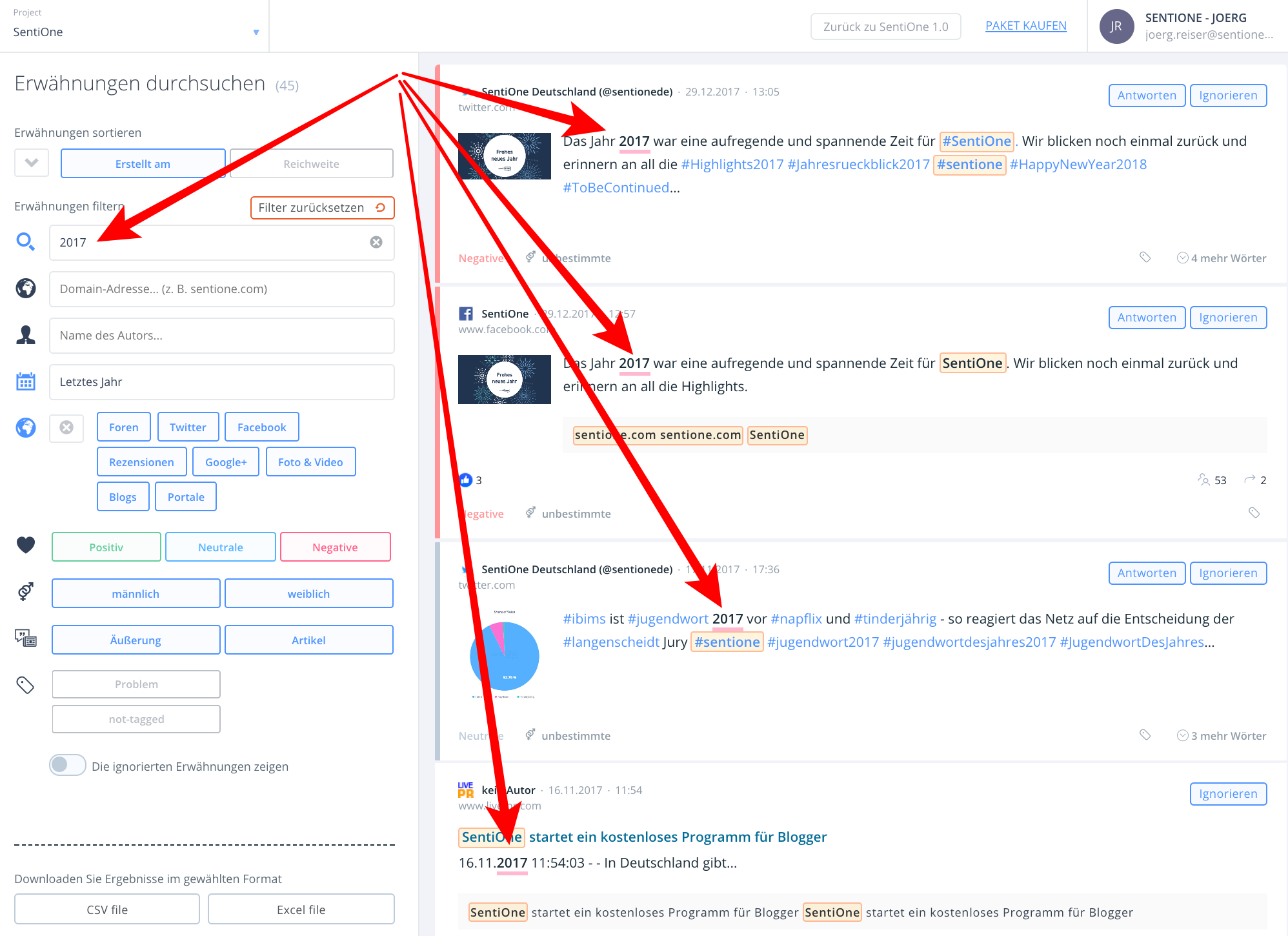Image resolution: width=1288 pixels, height=936 pixels.
Task: Sort mentions by Erstellt am
Action: coord(143,163)
